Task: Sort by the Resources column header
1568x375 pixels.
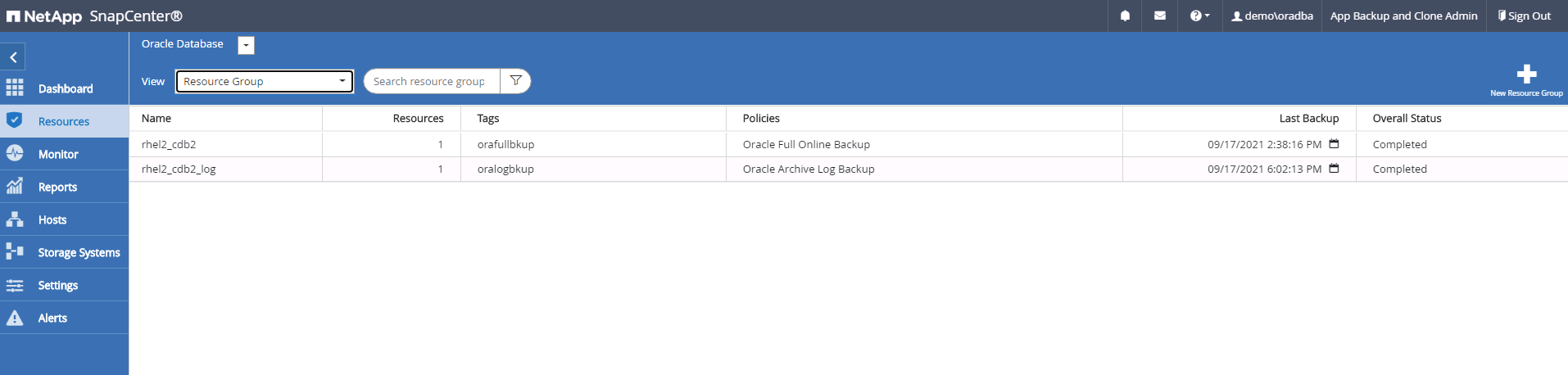Action: click(418, 118)
